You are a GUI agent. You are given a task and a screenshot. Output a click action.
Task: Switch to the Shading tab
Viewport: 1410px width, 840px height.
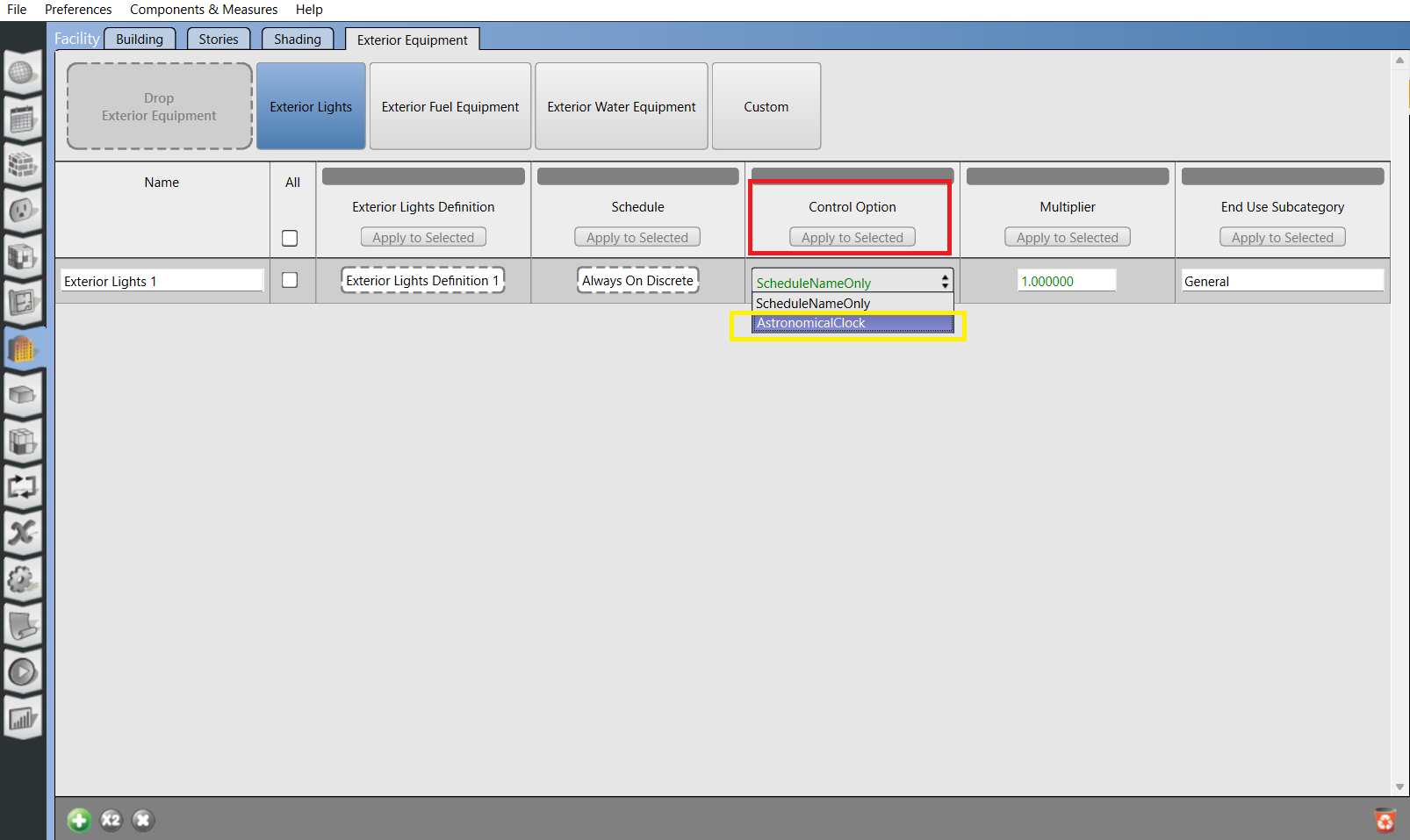coord(298,39)
